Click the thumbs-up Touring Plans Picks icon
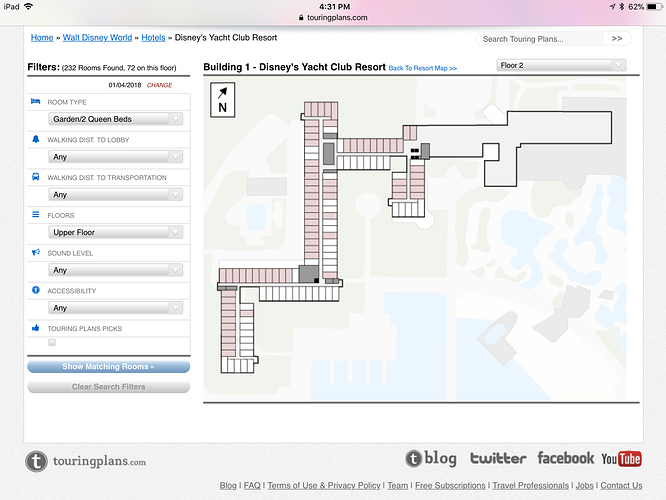Screen dimensions: 666x500 click(36, 328)
